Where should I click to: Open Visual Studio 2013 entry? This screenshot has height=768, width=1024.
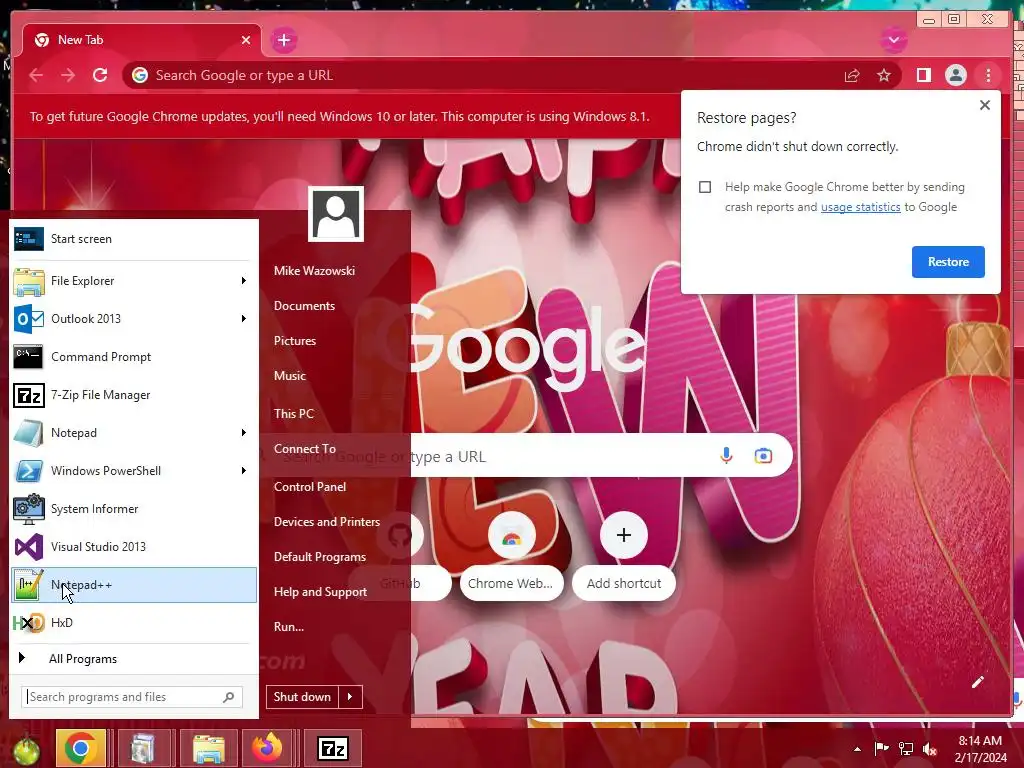coord(133,547)
